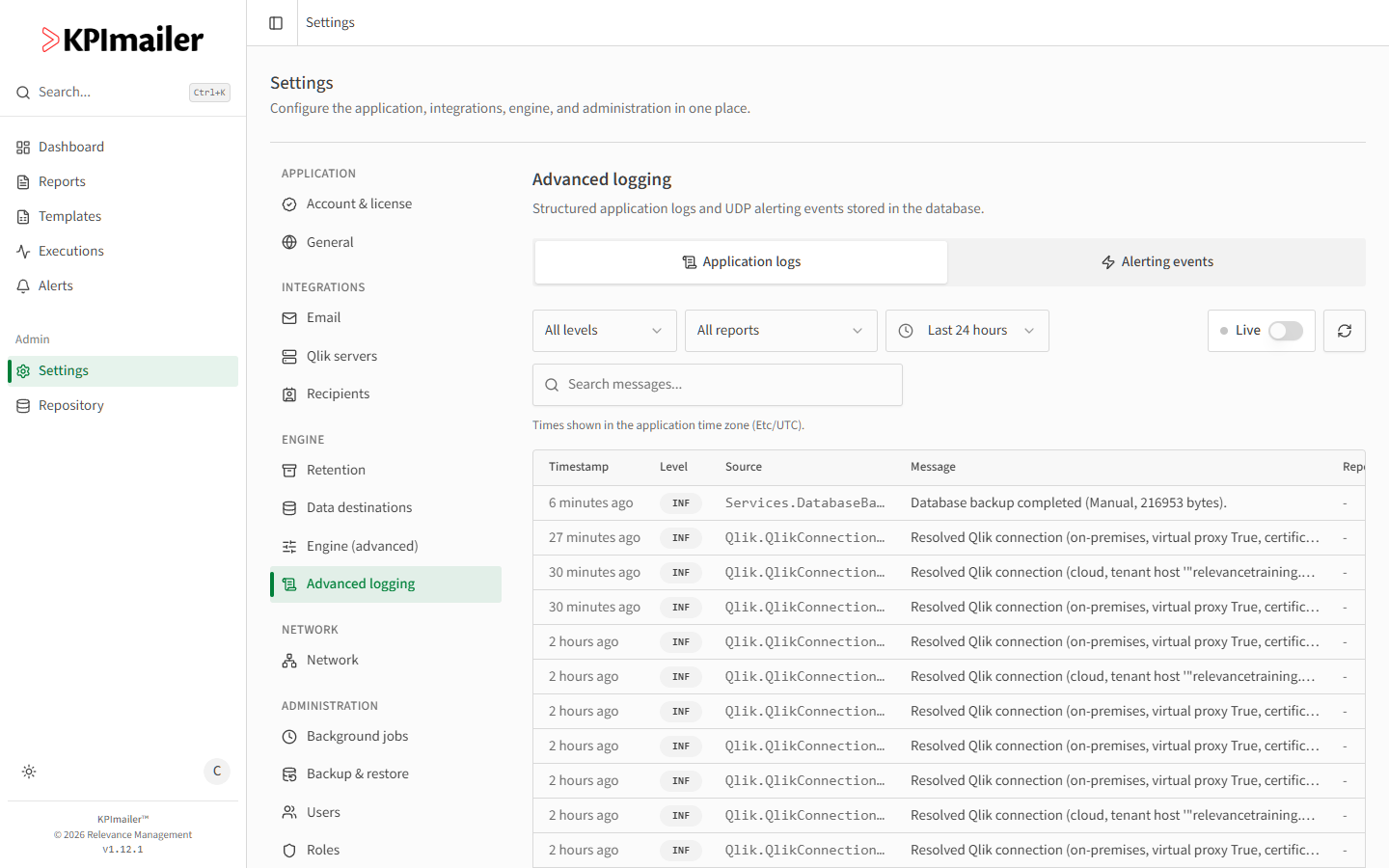Toggle the sidebar panel icon
Screen dimensions: 1389x868
pyautogui.click(x=276, y=23)
